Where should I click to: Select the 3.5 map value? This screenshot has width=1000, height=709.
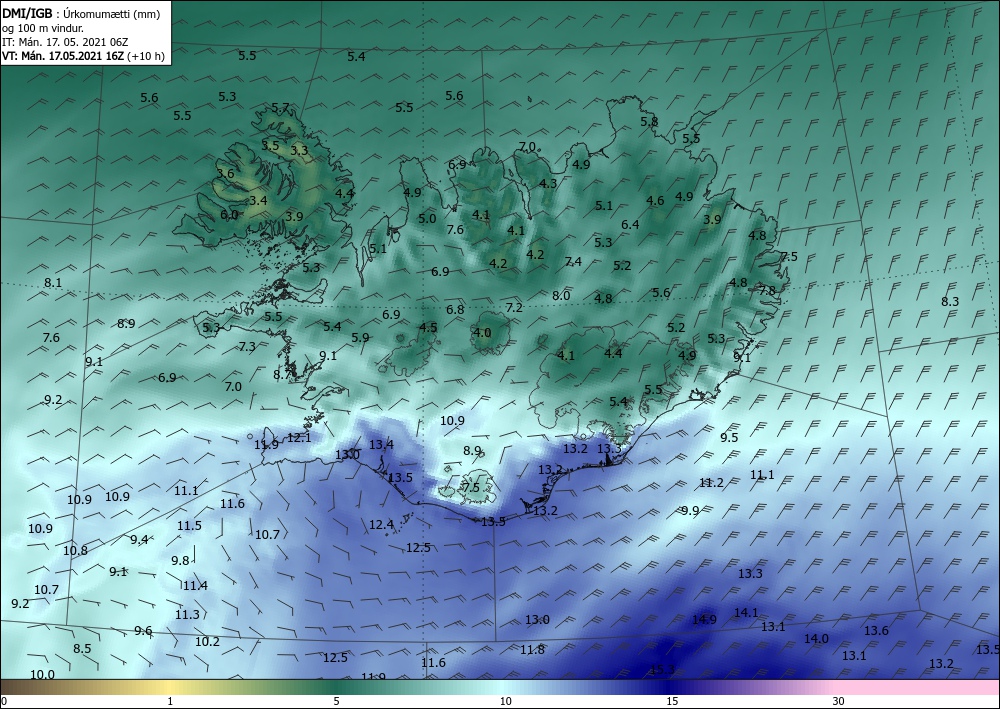(x=270, y=145)
